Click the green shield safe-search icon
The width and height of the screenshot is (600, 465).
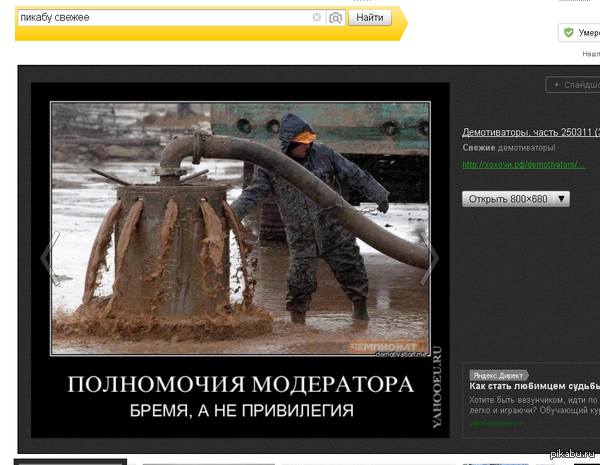pyautogui.click(x=569, y=33)
